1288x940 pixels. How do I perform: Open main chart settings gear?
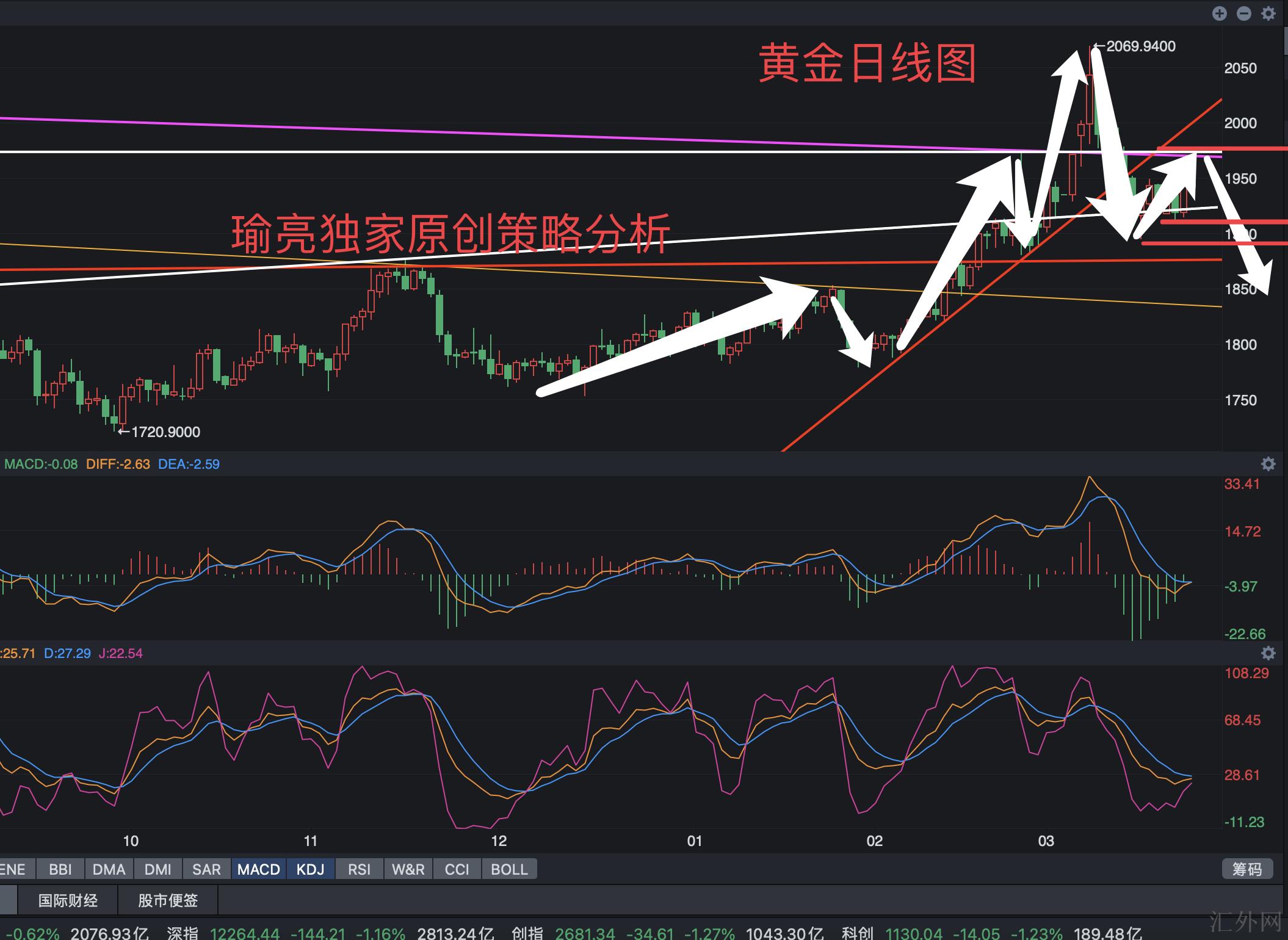pos(1268,13)
